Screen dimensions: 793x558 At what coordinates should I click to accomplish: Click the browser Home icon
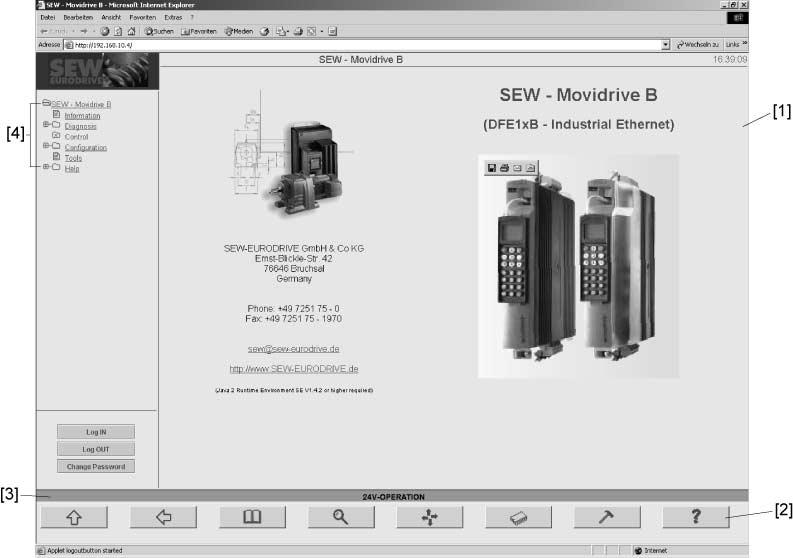[x=131, y=31]
